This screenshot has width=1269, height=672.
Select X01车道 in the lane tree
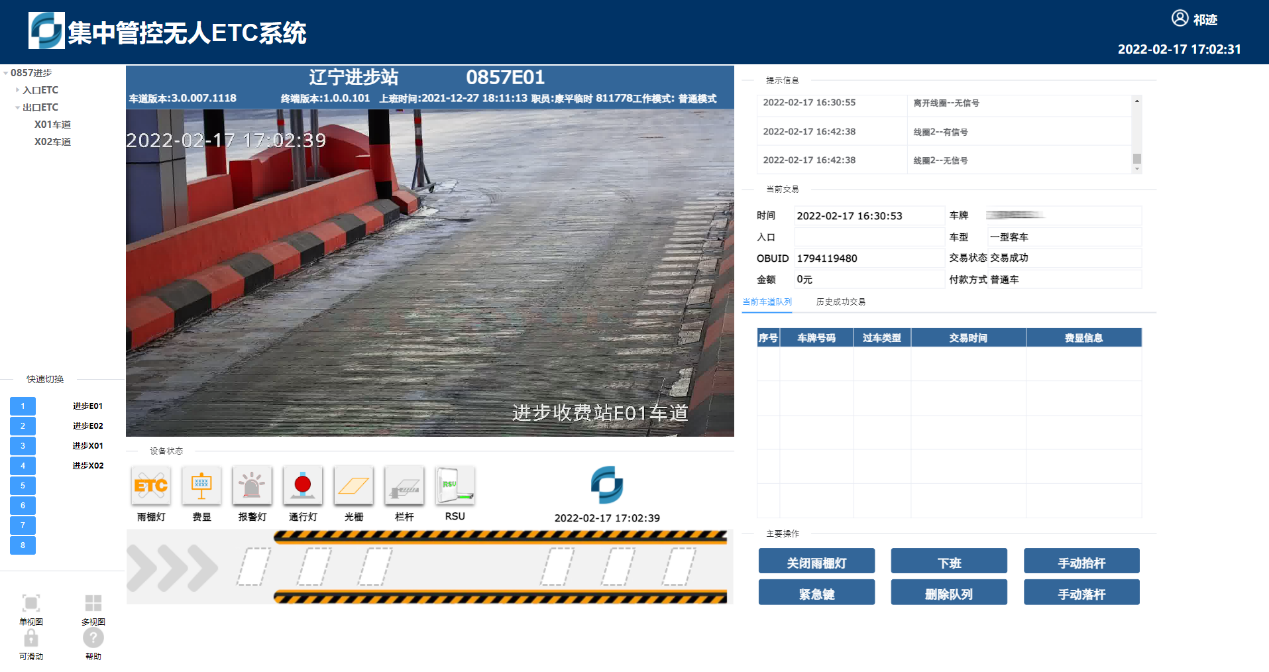pos(52,125)
